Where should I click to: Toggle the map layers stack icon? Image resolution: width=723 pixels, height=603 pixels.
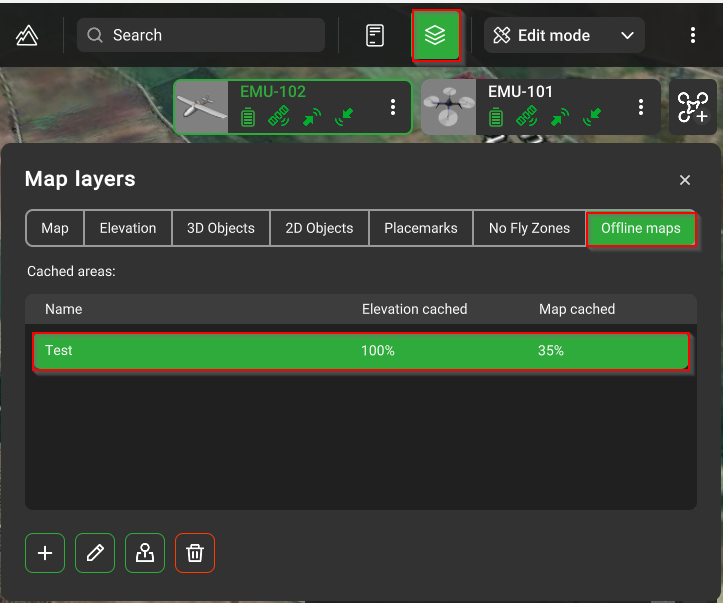click(x=435, y=36)
